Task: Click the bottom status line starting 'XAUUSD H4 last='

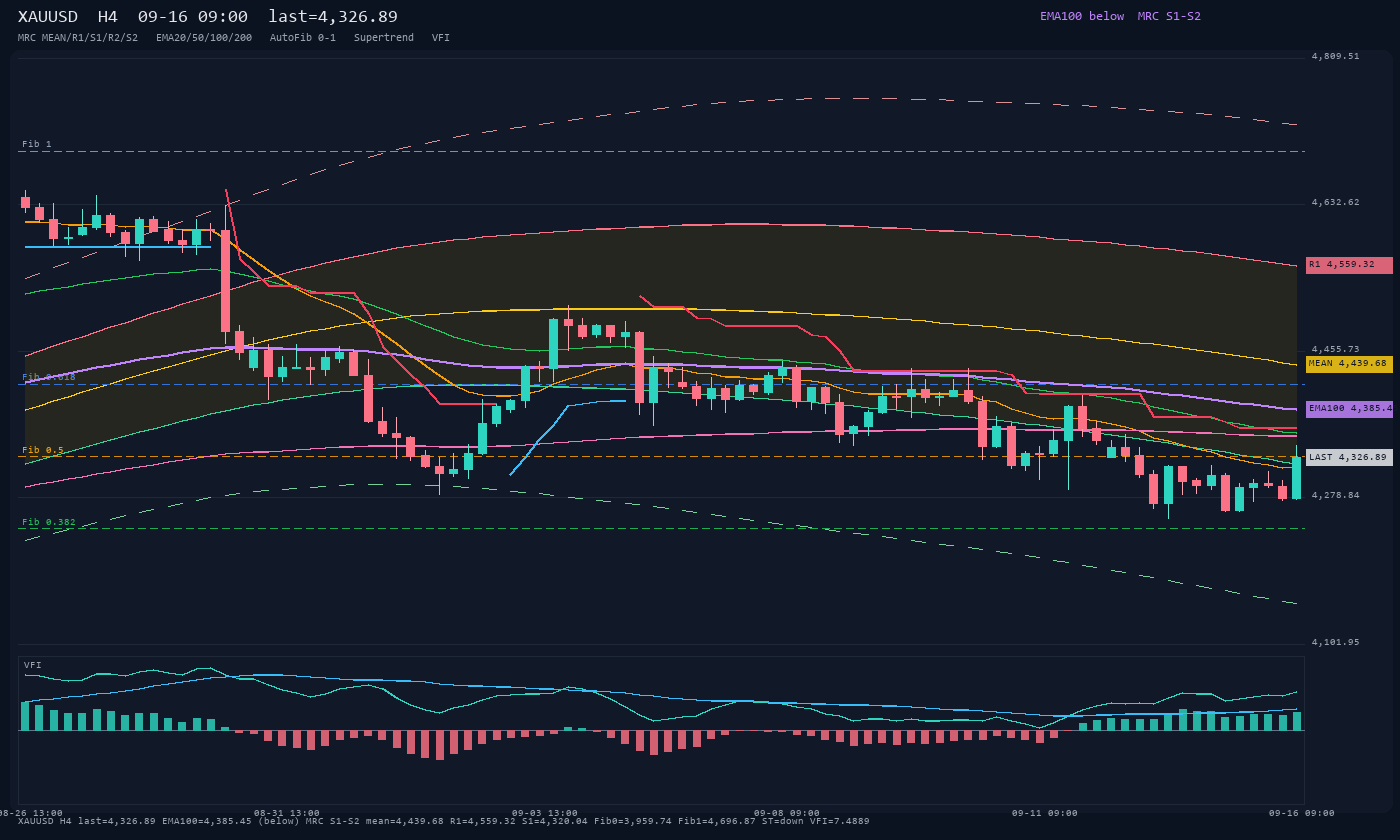Action: click(444, 821)
